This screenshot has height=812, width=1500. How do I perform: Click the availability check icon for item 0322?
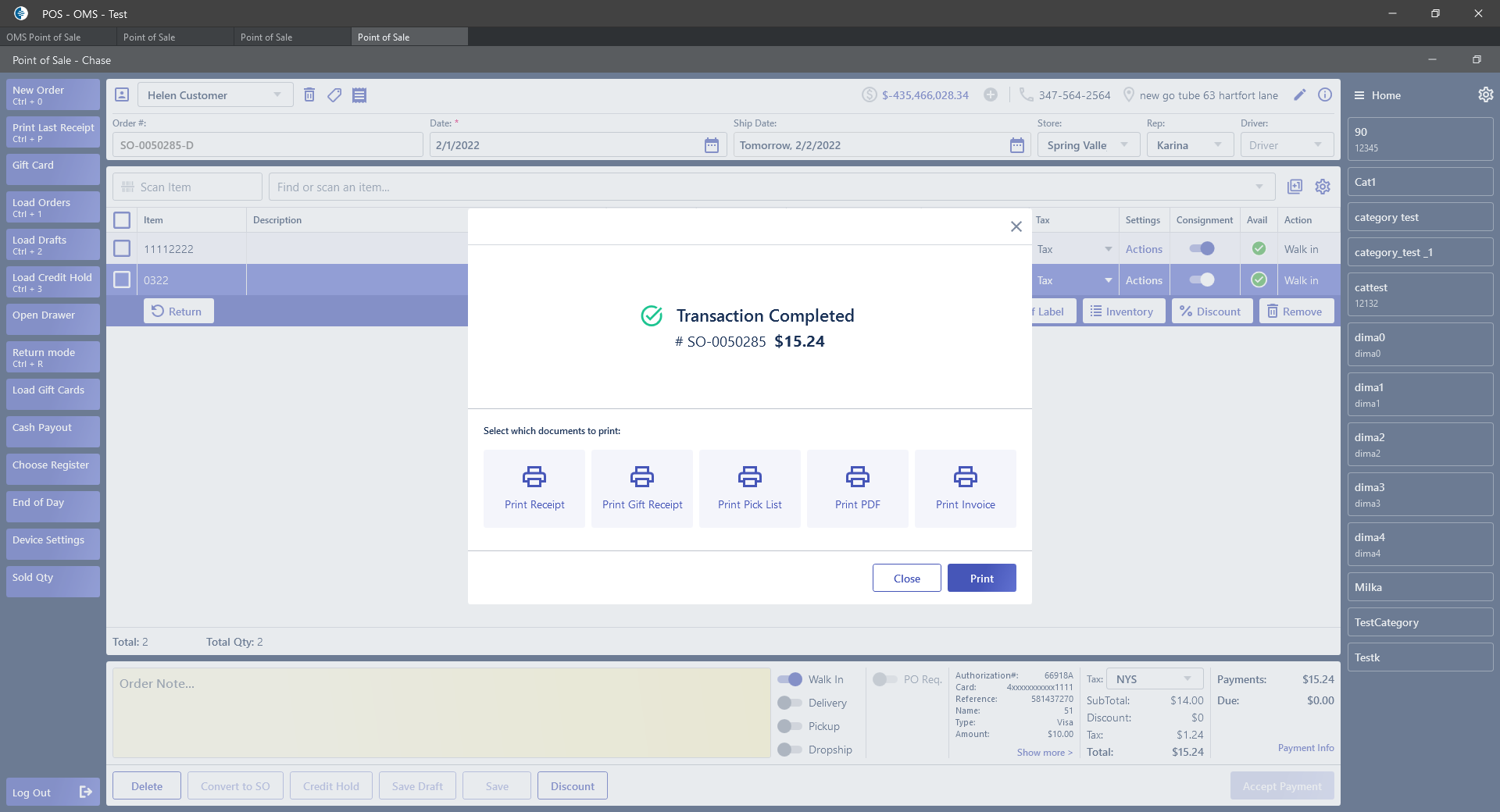(x=1259, y=280)
